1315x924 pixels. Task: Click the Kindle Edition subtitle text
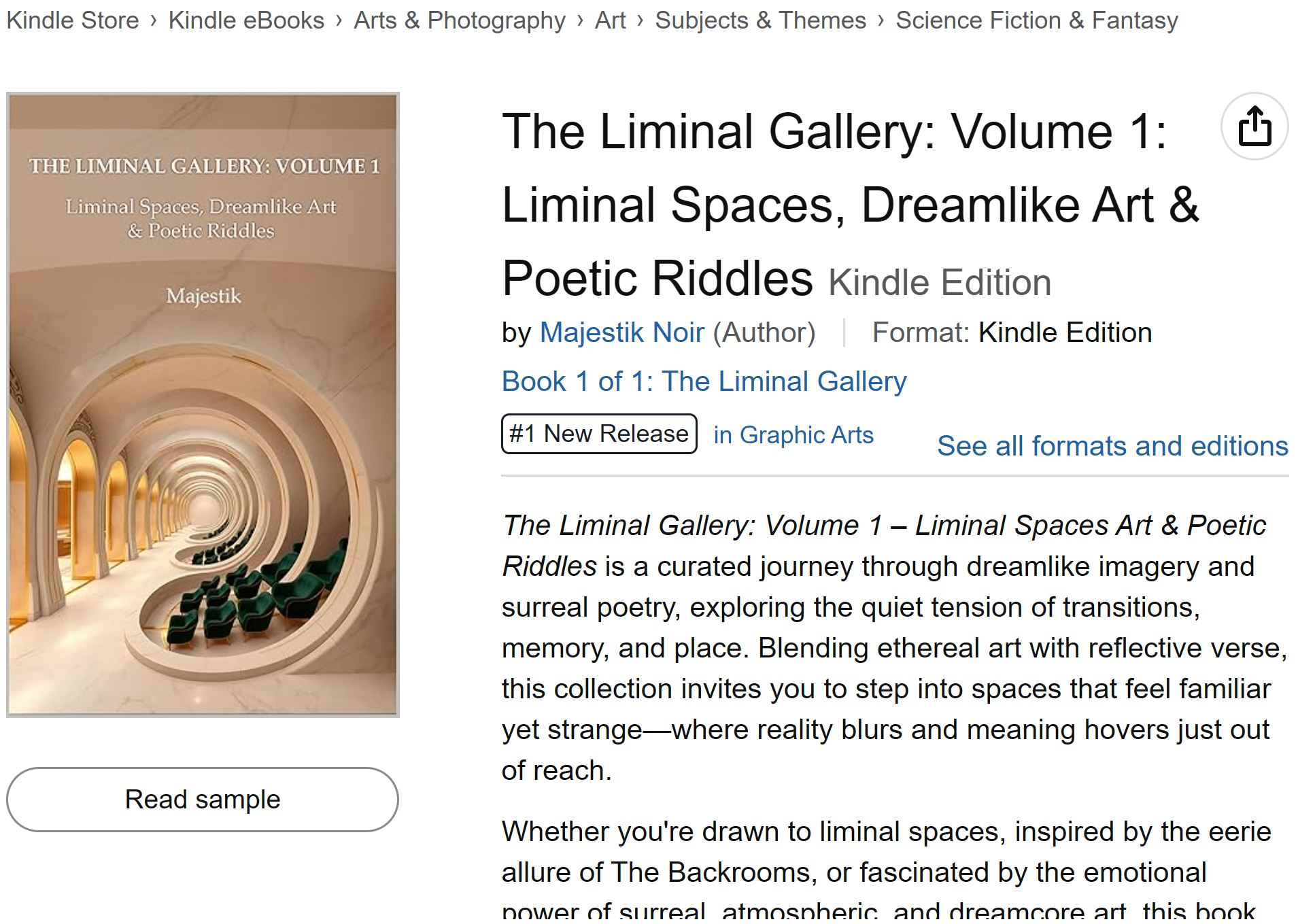tap(939, 282)
